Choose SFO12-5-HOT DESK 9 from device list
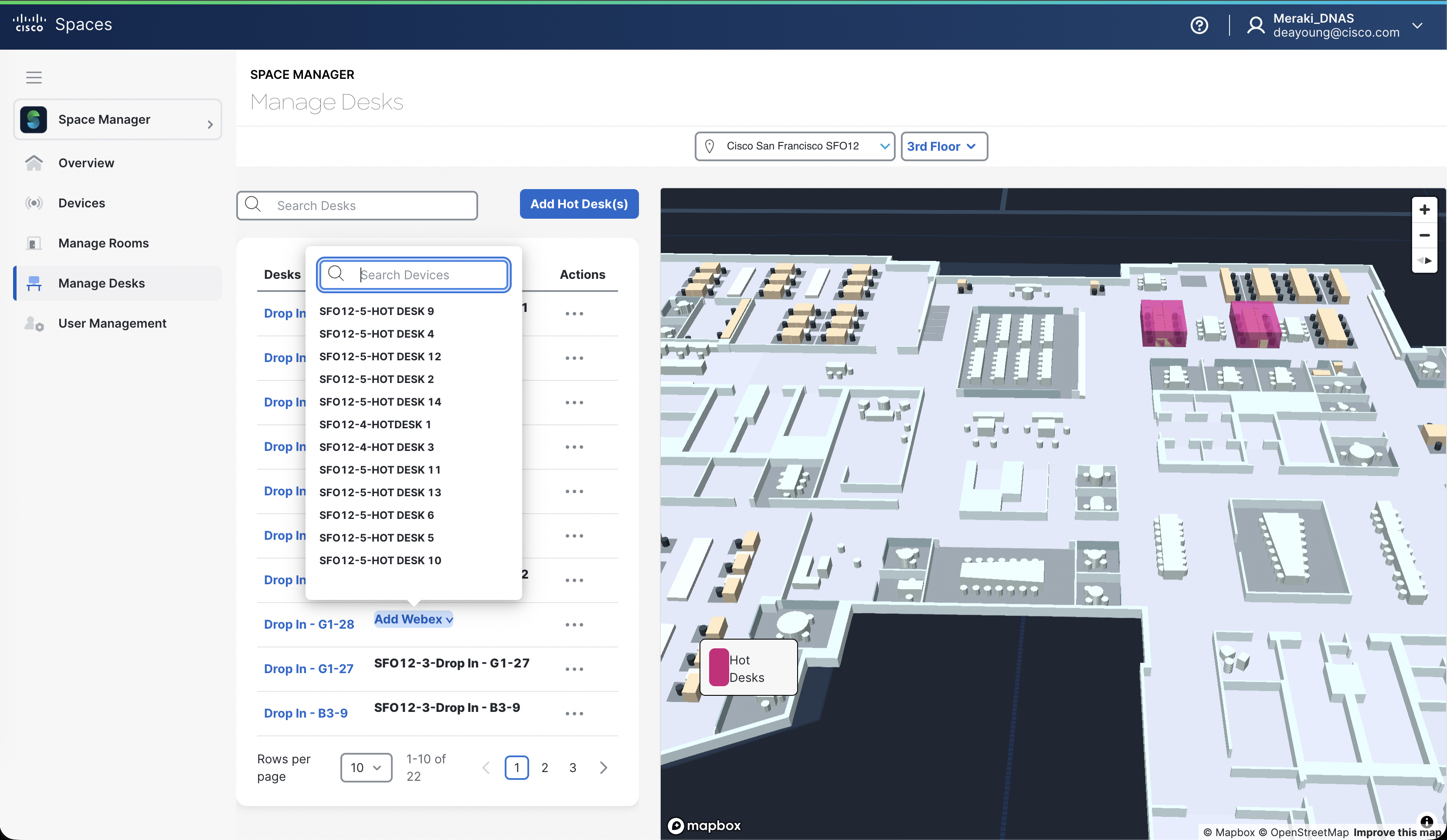 pyautogui.click(x=376, y=311)
